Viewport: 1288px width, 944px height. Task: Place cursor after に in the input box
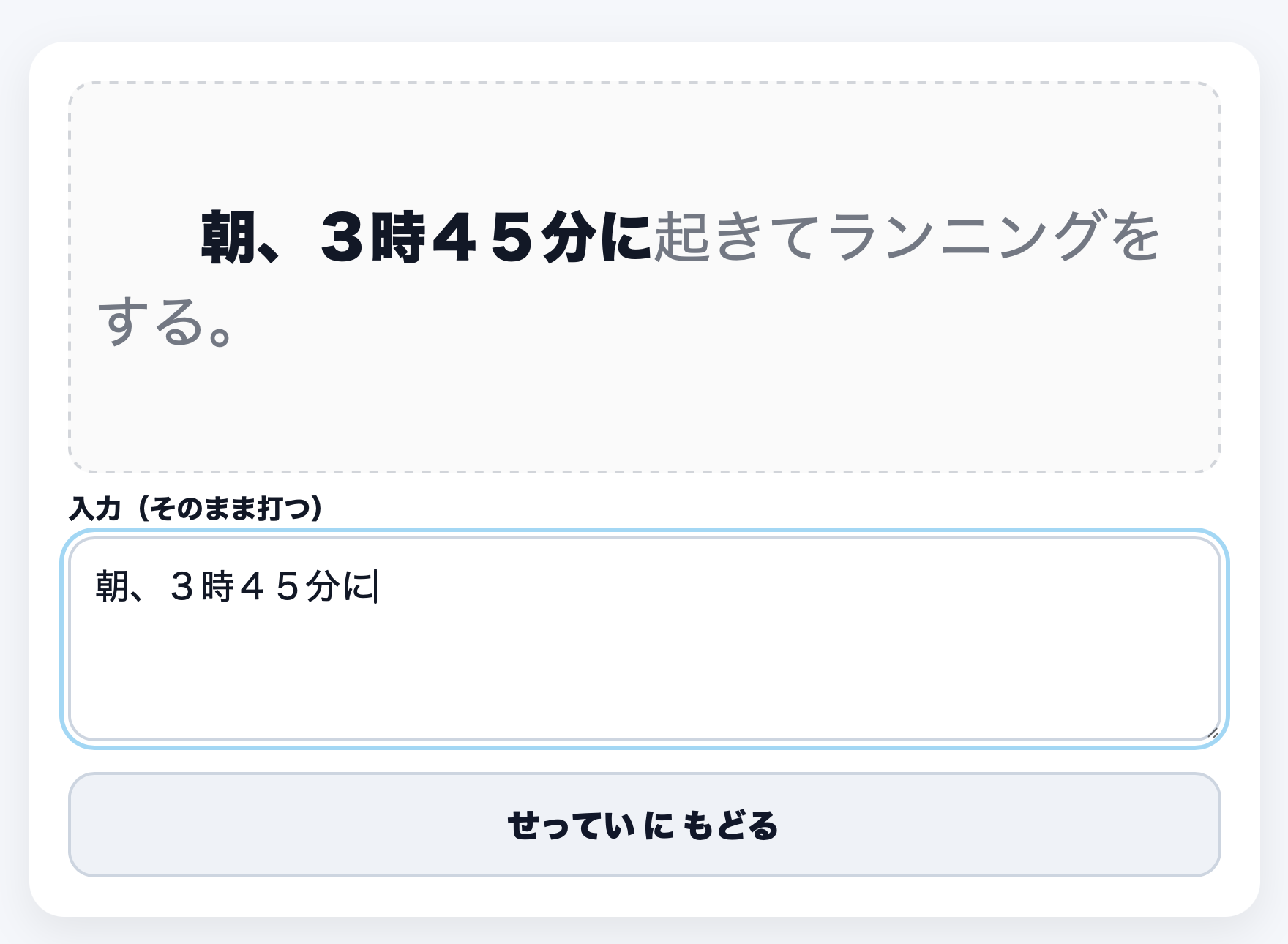(x=375, y=587)
